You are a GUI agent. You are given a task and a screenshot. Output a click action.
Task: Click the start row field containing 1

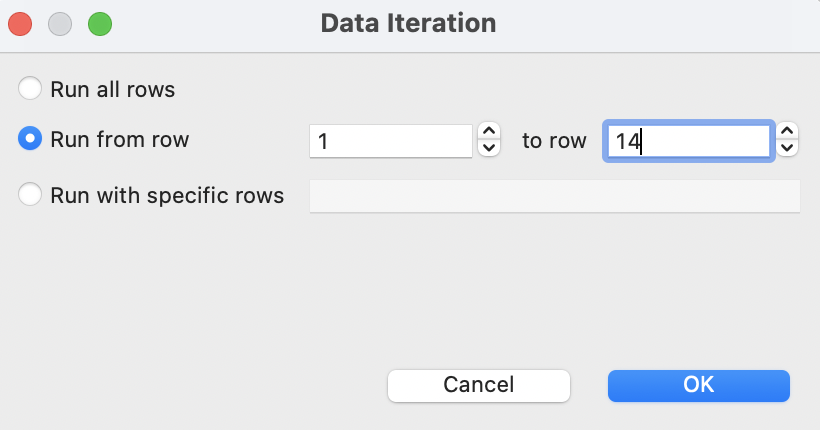coord(390,141)
